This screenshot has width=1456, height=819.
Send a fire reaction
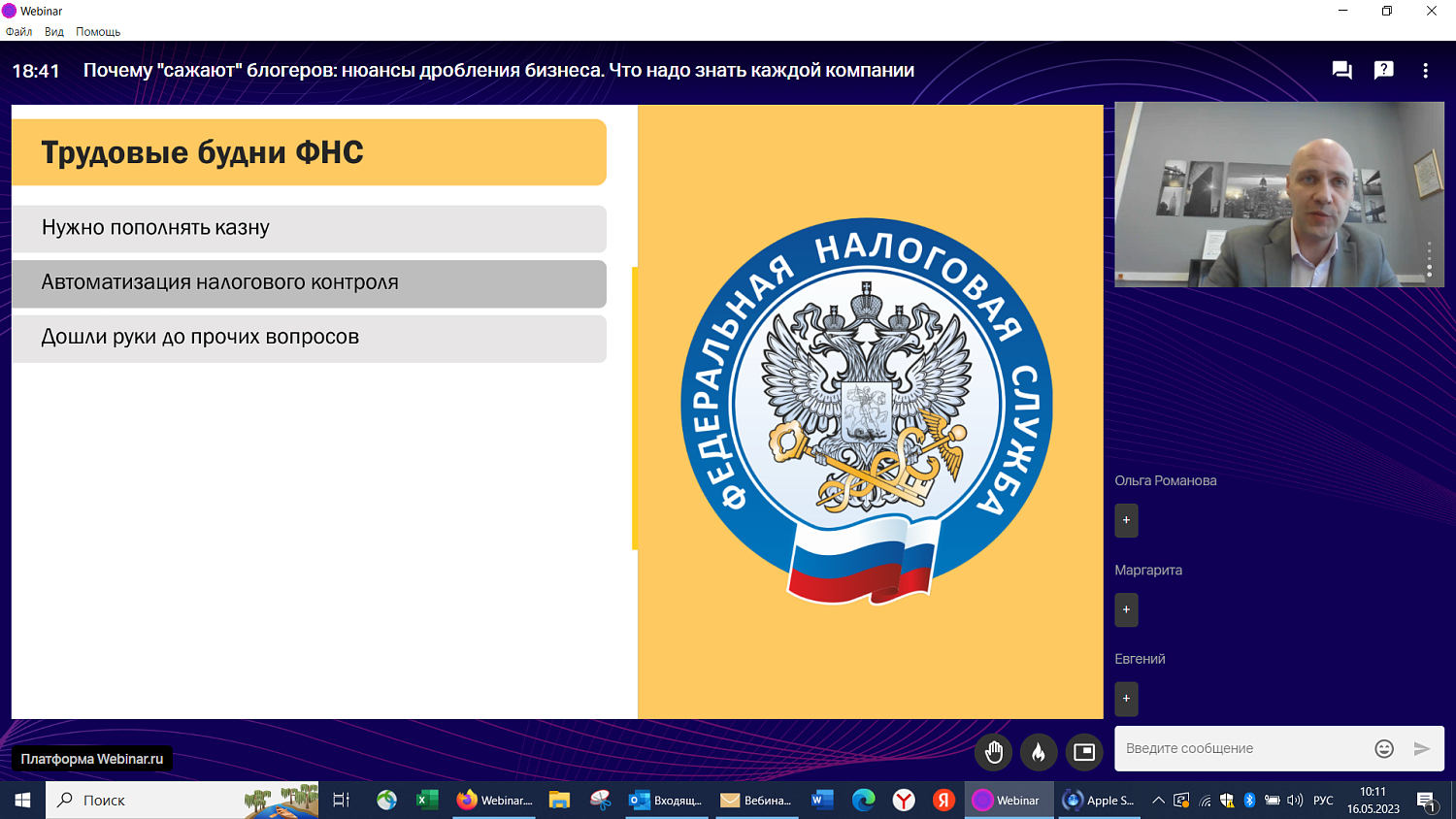click(x=1039, y=752)
